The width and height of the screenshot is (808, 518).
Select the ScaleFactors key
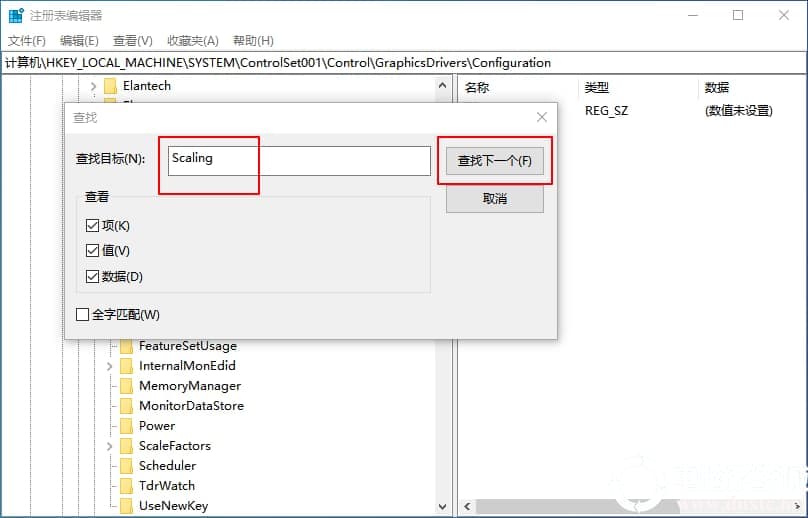pyautogui.click(x=175, y=446)
